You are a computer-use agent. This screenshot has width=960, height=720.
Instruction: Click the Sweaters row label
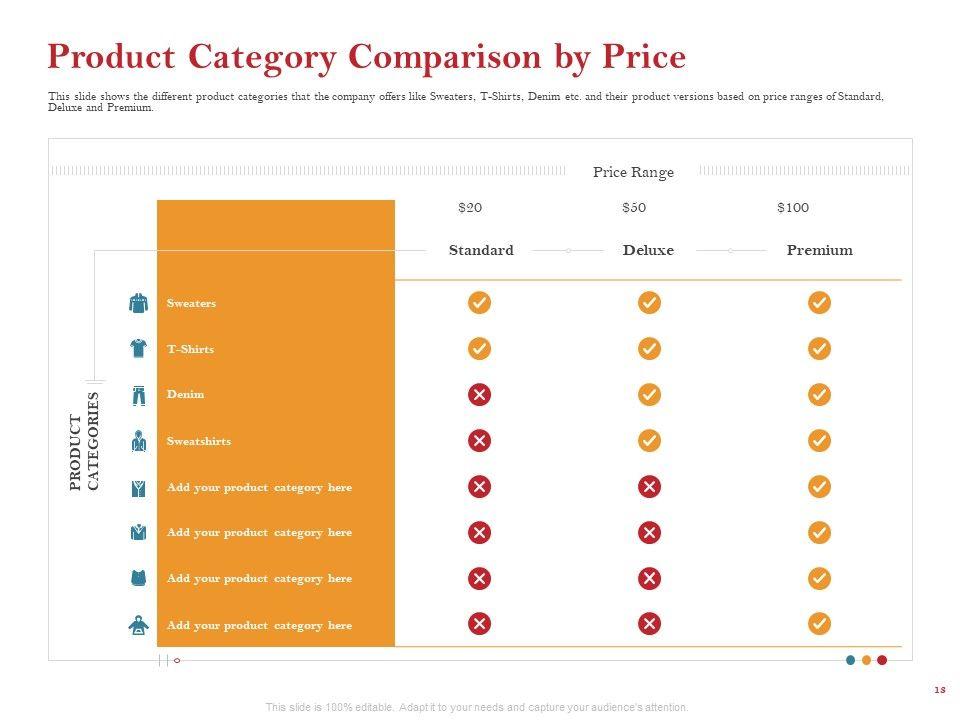click(x=191, y=303)
